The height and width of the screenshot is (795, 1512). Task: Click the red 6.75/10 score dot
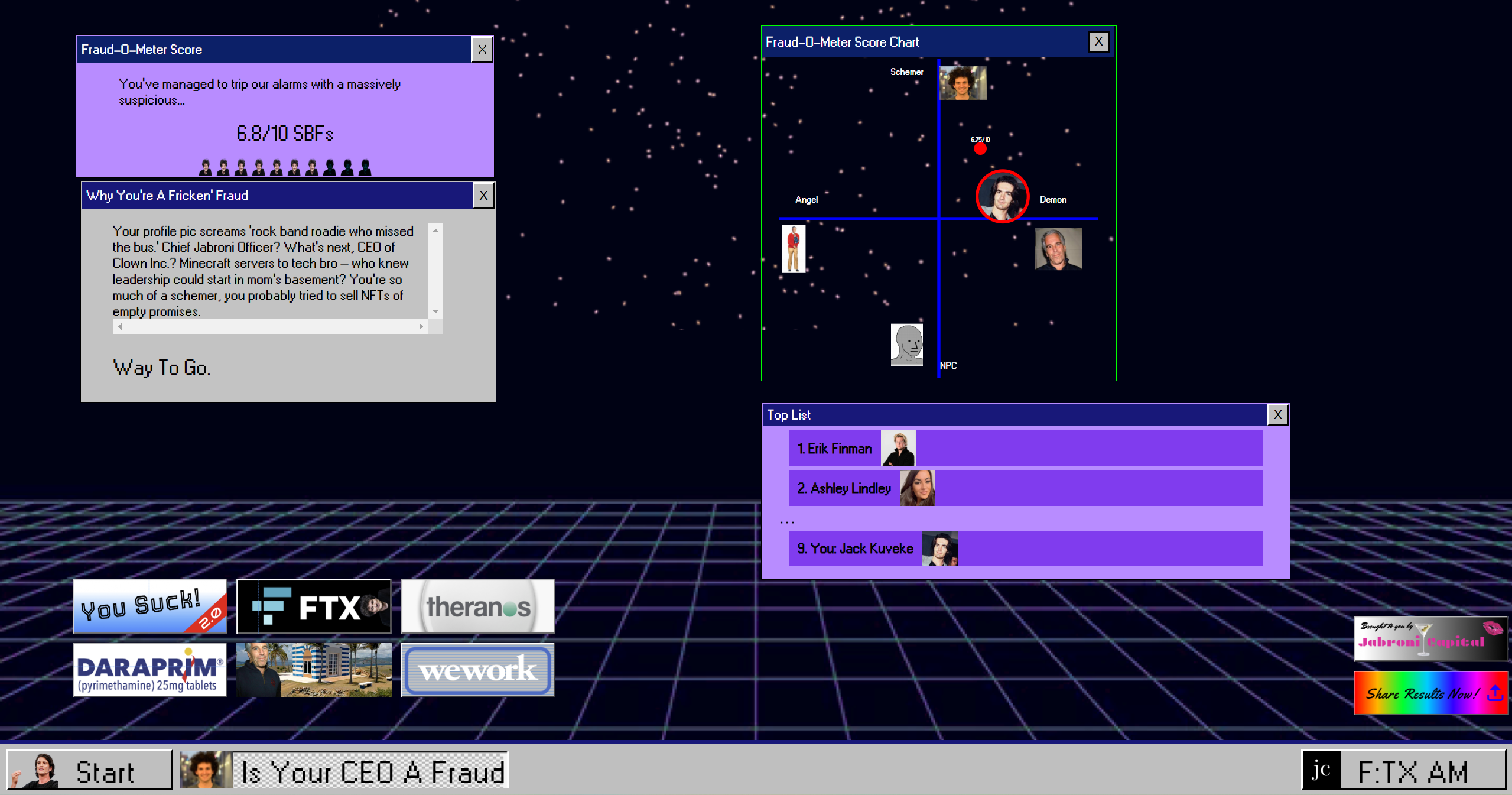980,148
